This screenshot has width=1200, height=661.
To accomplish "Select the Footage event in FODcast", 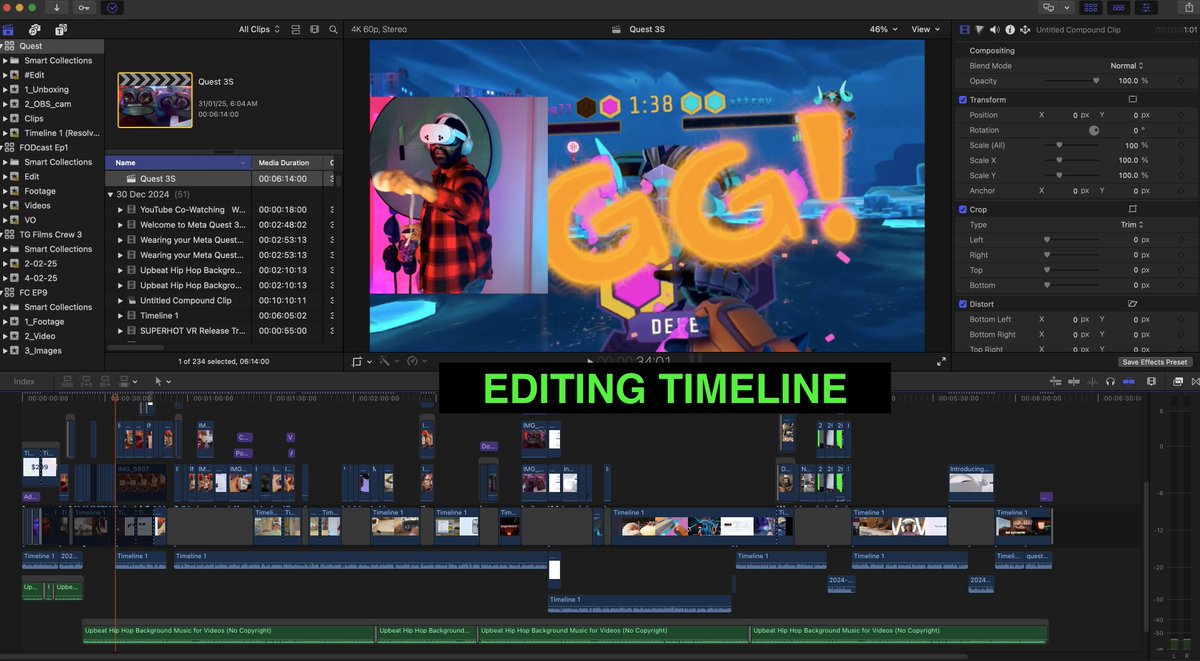I will (40, 191).
